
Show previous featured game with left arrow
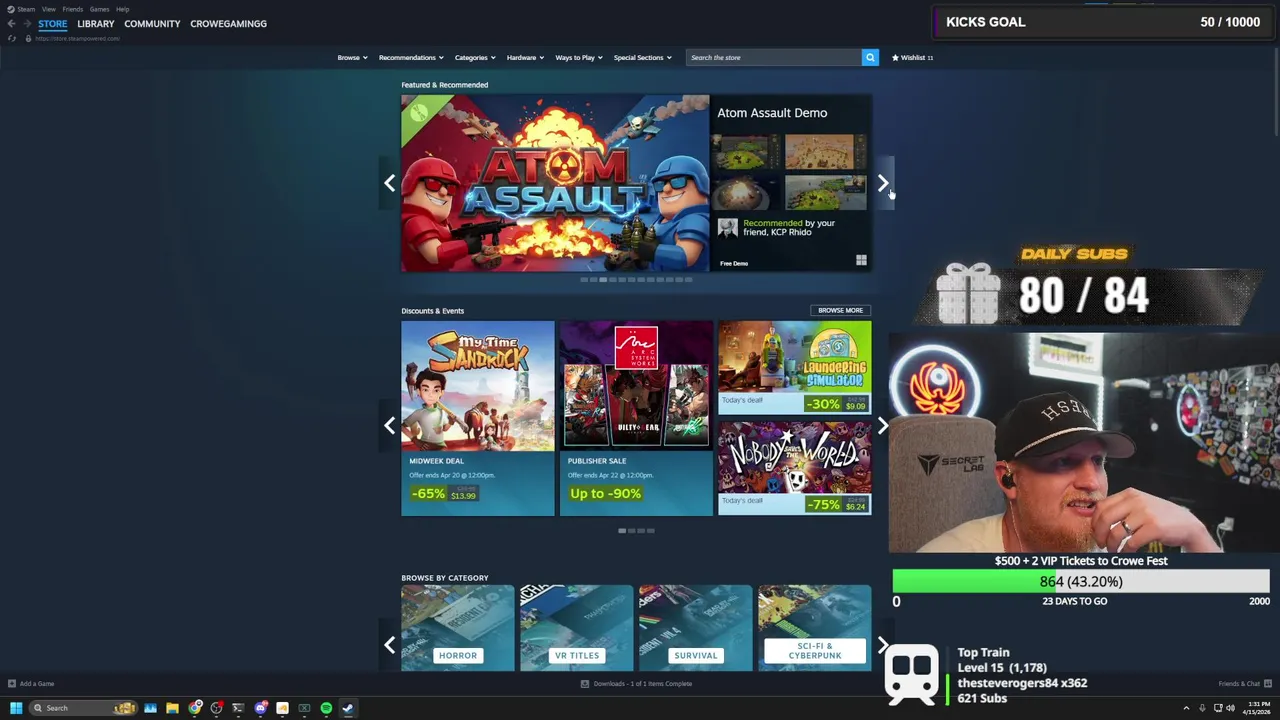click(390, 183)
